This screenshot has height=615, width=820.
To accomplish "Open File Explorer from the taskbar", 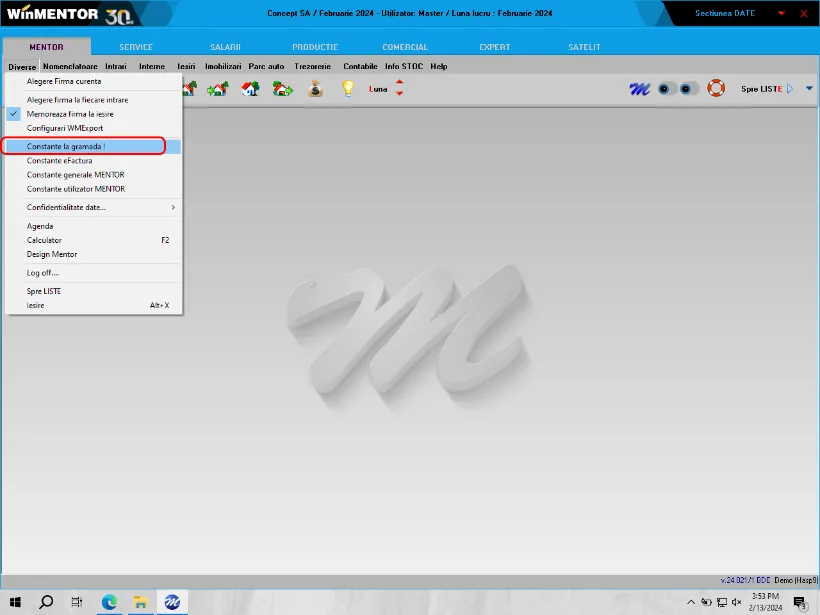I will click(x=140, y=602).
